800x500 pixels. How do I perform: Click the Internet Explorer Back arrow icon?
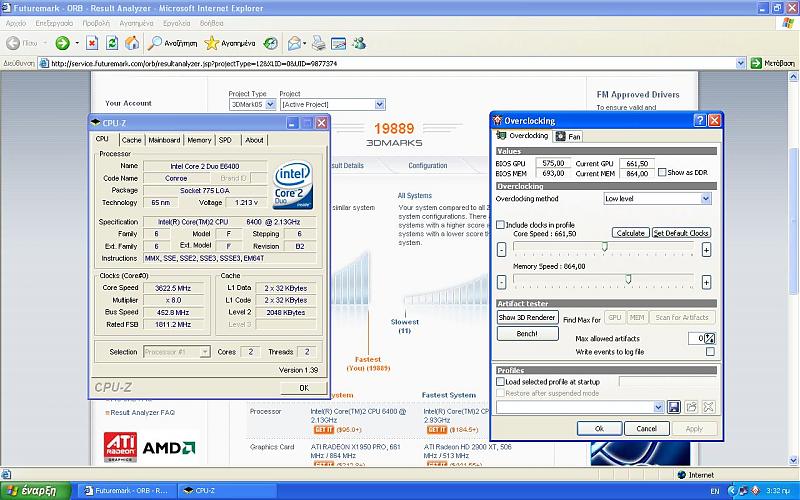coord(13,43)
